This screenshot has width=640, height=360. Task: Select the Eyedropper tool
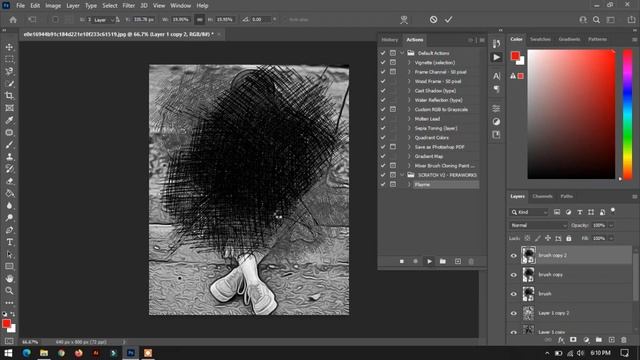[9, 120]
